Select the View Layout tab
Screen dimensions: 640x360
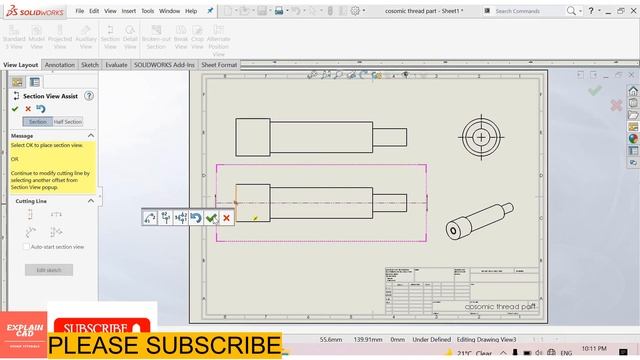tap(20, 65)
